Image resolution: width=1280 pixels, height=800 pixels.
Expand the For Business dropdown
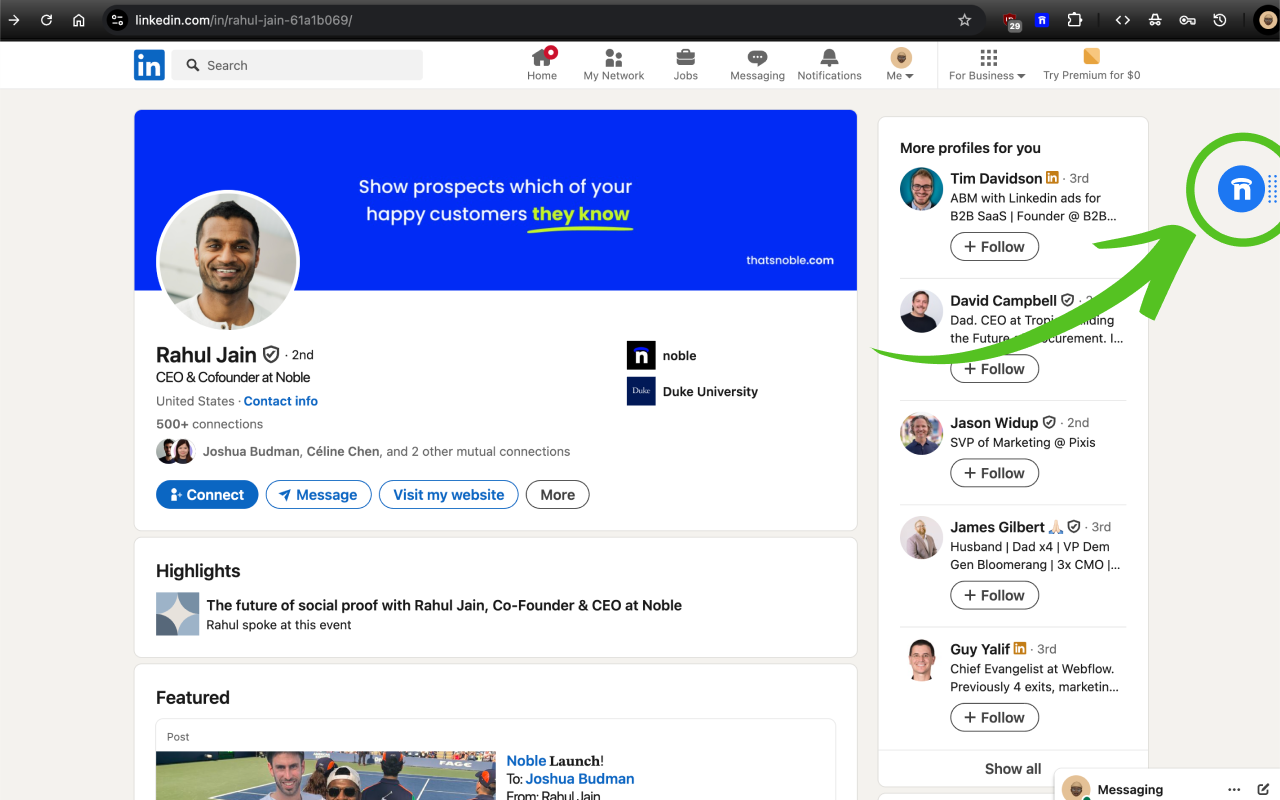[x=987, y=64]
